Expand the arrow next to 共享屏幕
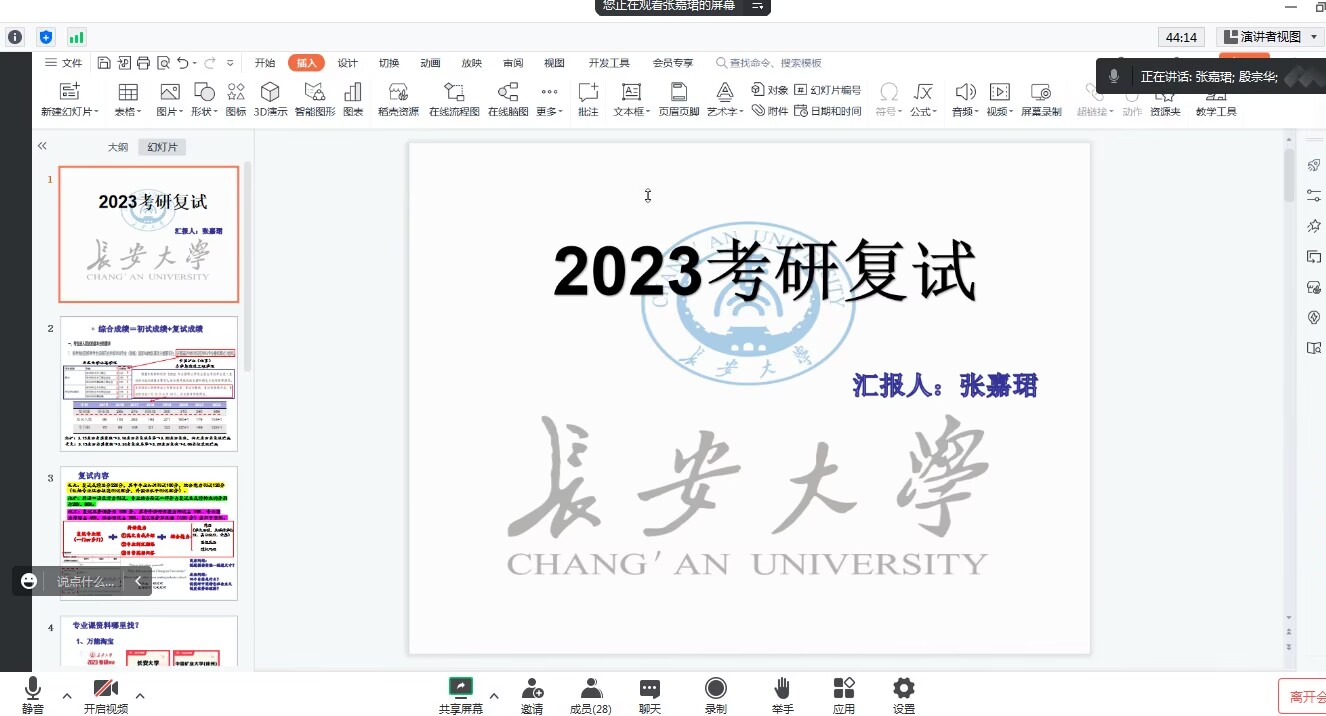This screenshot has width=1326, height=716. [493, 695]
